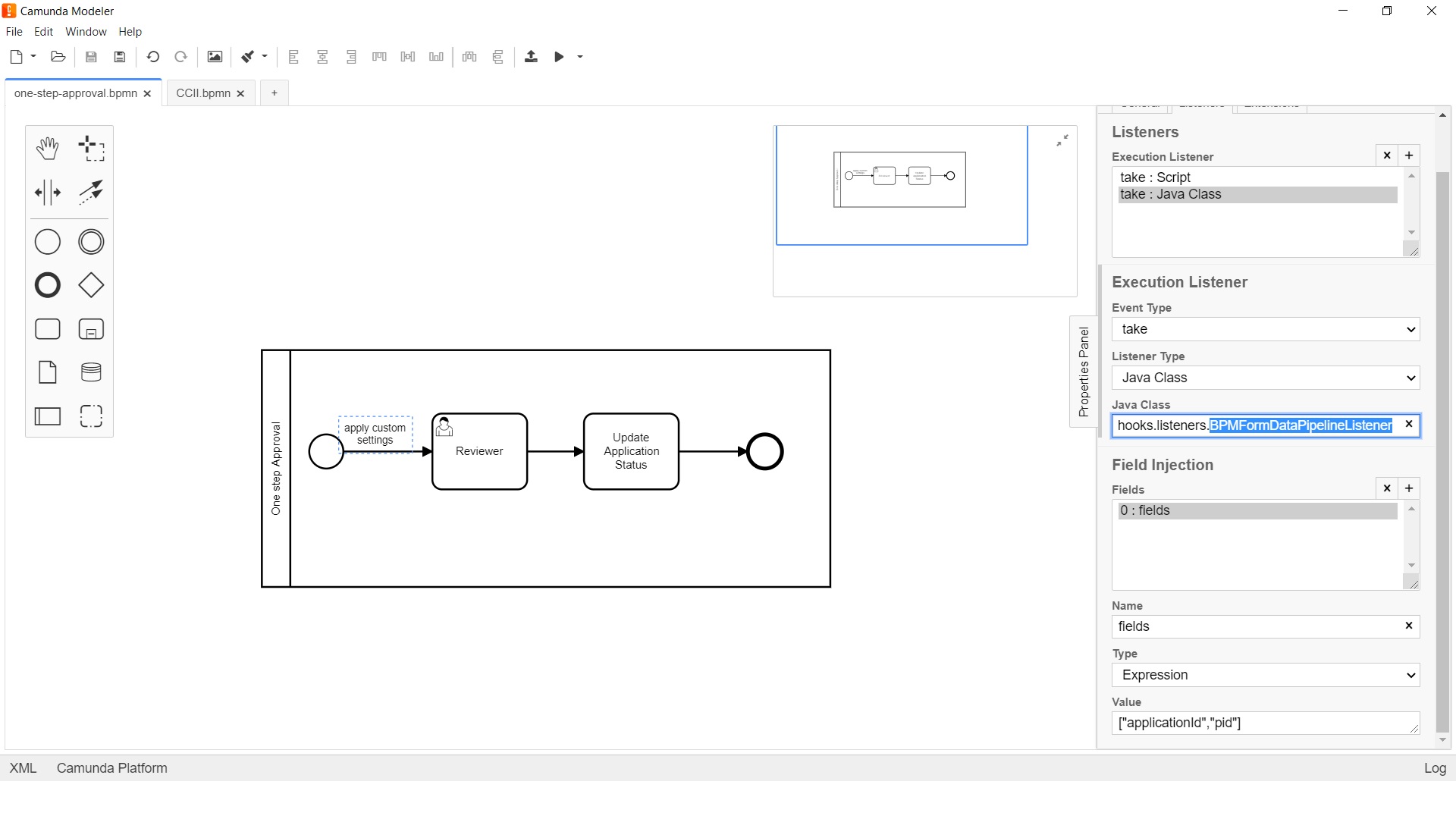Viewport: 1456px width, 819px height.
Task: Click Save As toolbar icon
Action: pyautogui.click(x=120, y=57)
